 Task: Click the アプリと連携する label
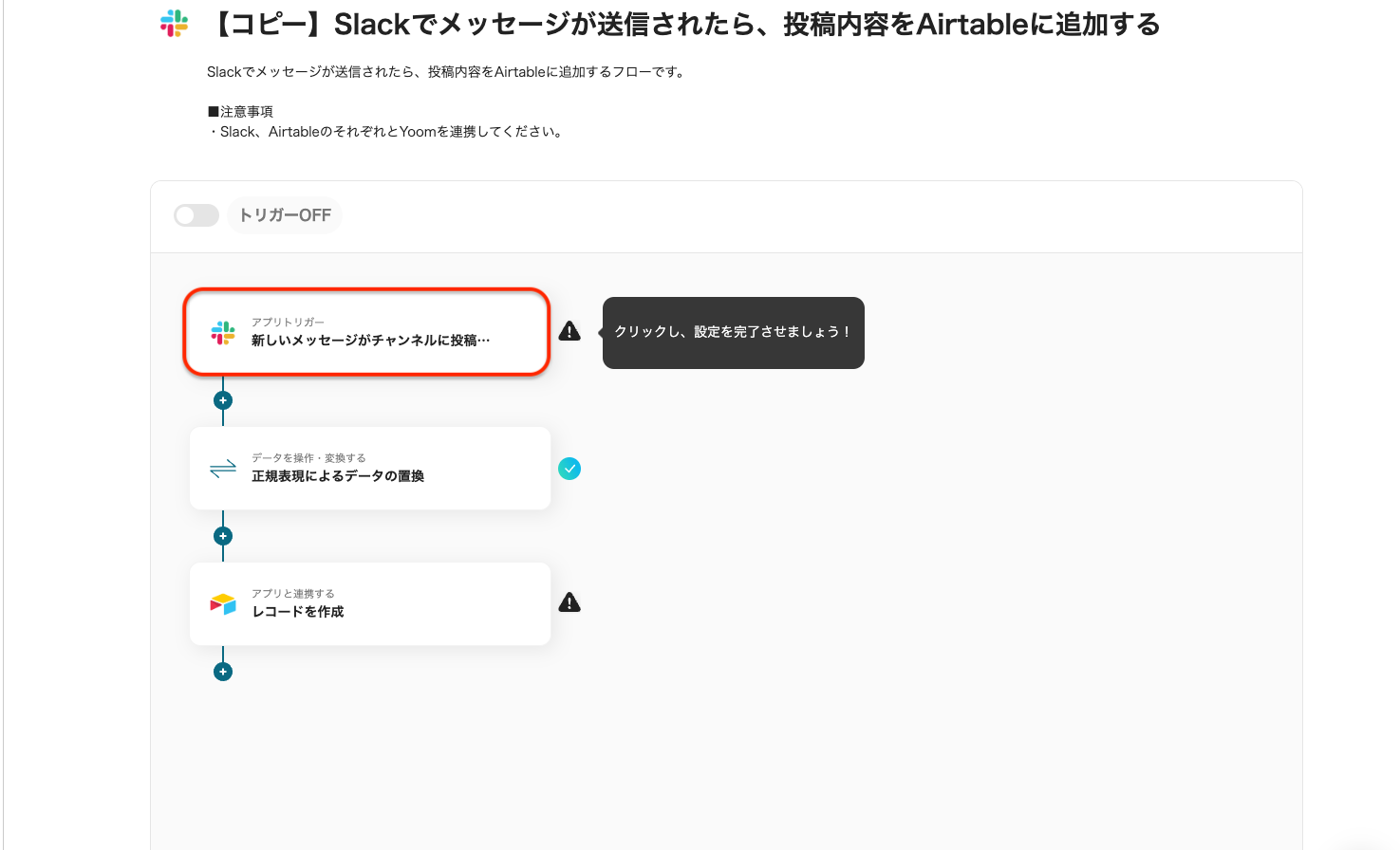293,594
